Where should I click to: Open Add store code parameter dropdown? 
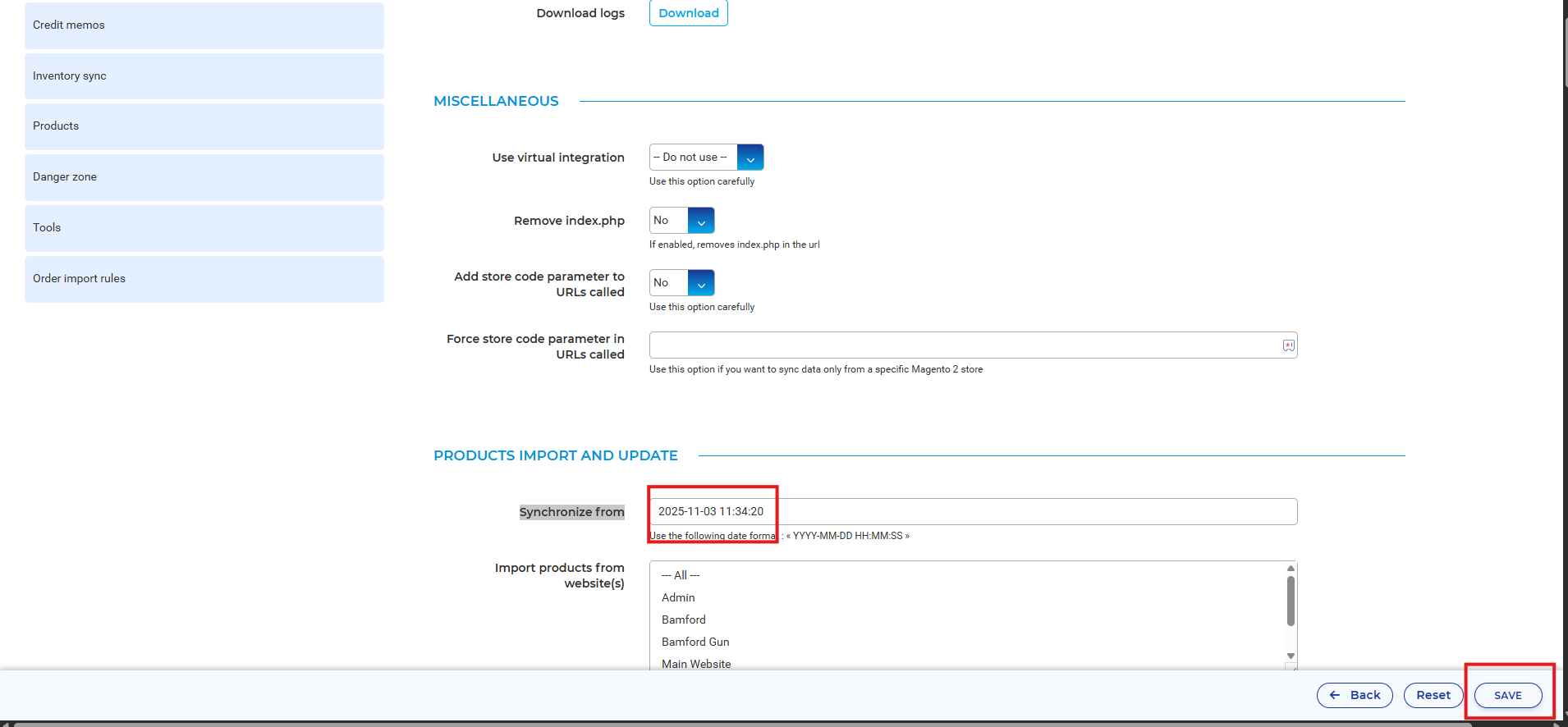tap(681, 283)
